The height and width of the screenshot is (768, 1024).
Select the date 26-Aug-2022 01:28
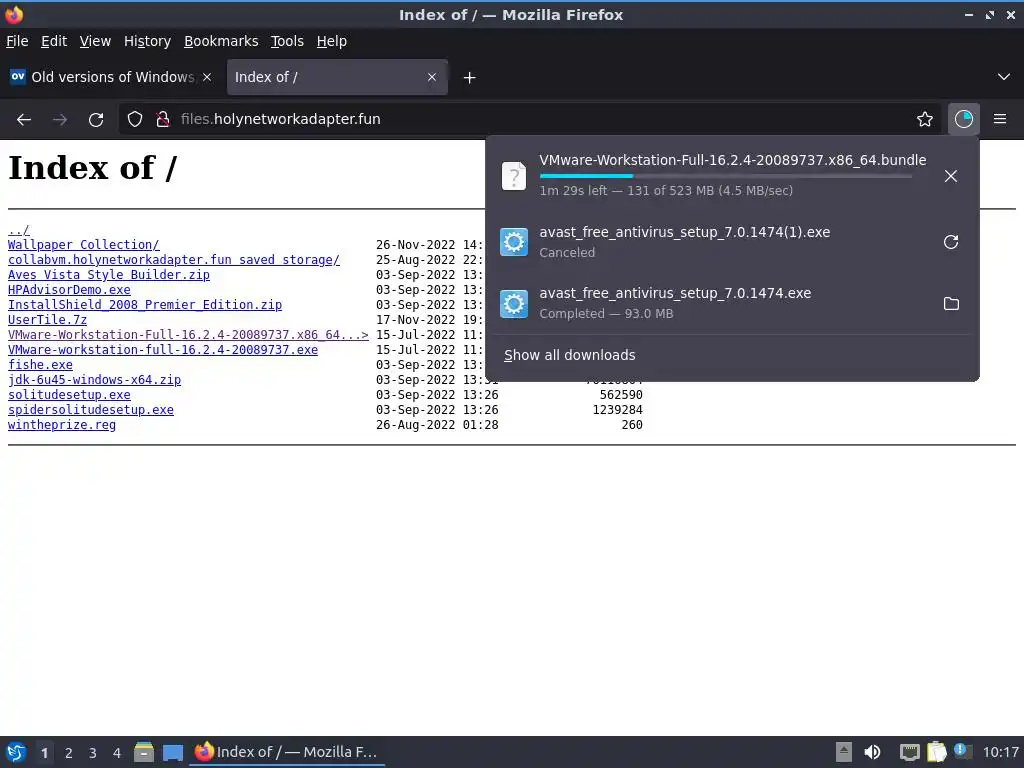[437, 425]
